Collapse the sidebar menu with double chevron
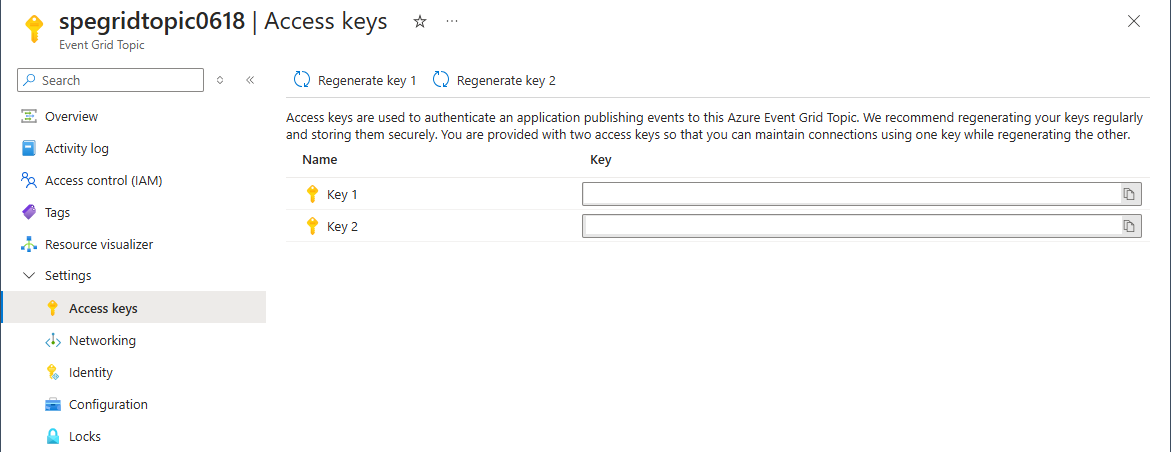Screen dimensions: 1171x452 click(250, 80)
